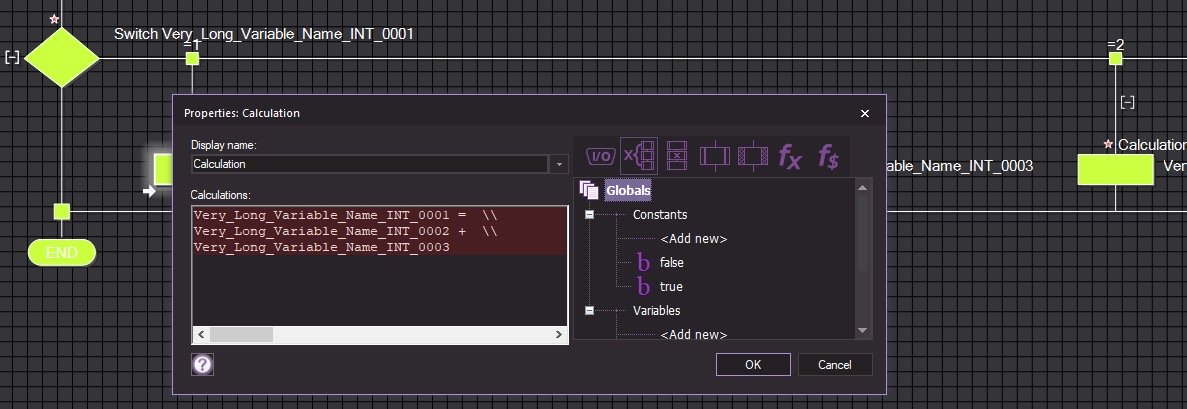Click <Add new> under Constants
This screenshot has width=1187, height=409.
pos(693,238)
